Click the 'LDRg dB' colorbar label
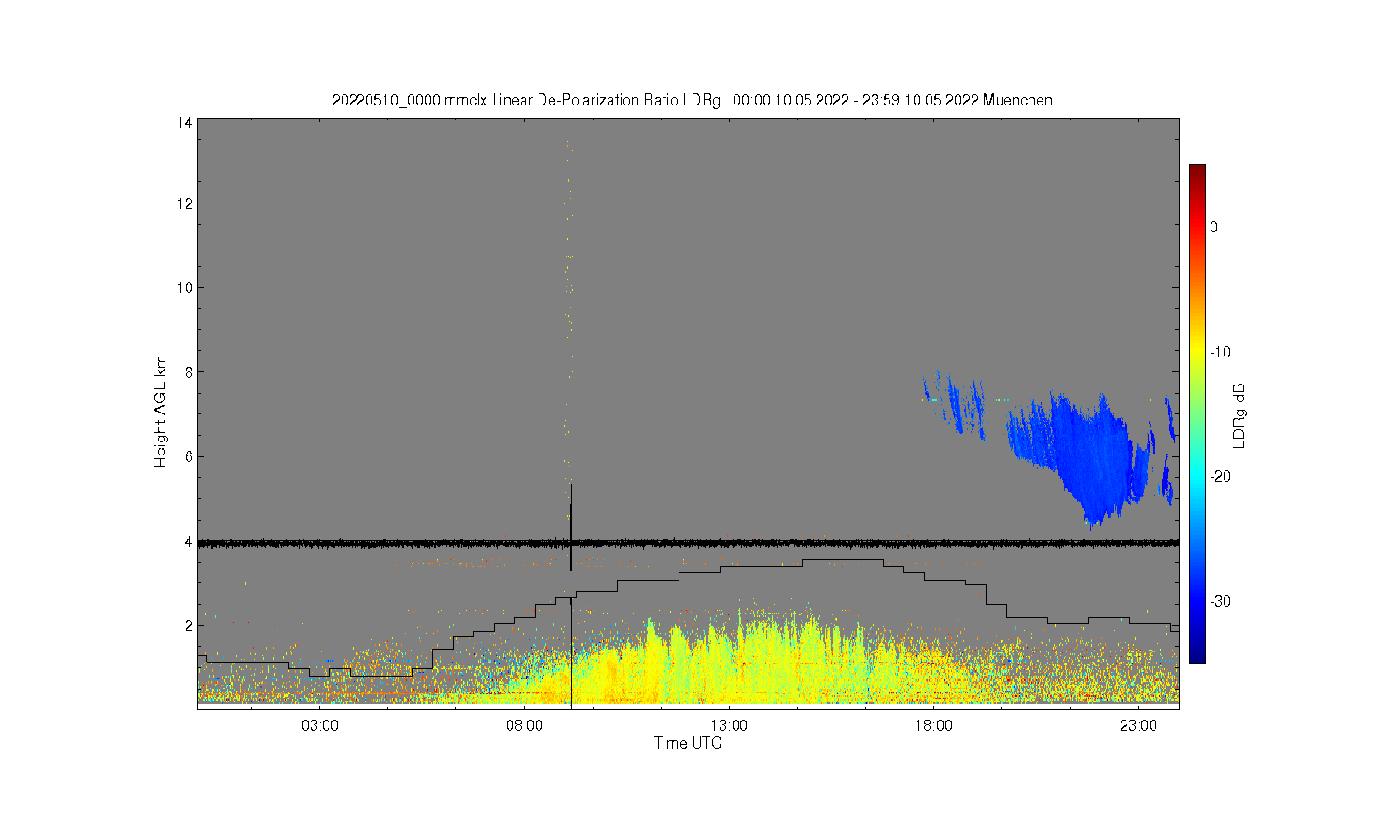 click(x=1239, y=415)
